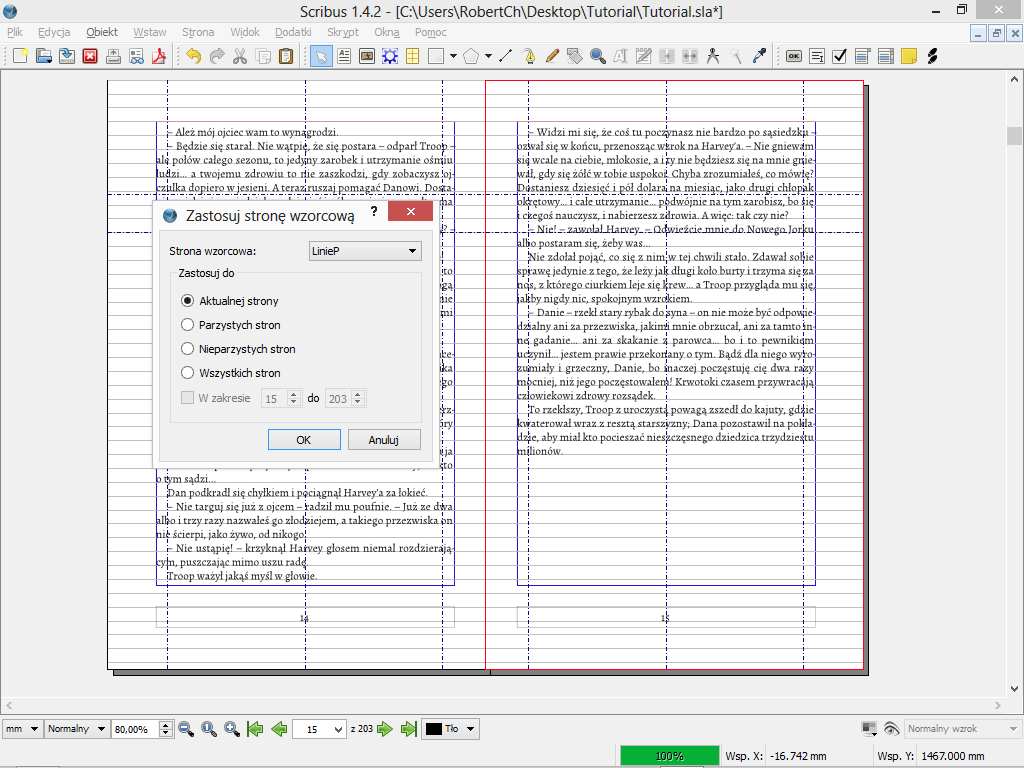Expand the Tło layer dropdown
Image resolution: width=1024 pixels, height=768 pixels.
point(450,729)
